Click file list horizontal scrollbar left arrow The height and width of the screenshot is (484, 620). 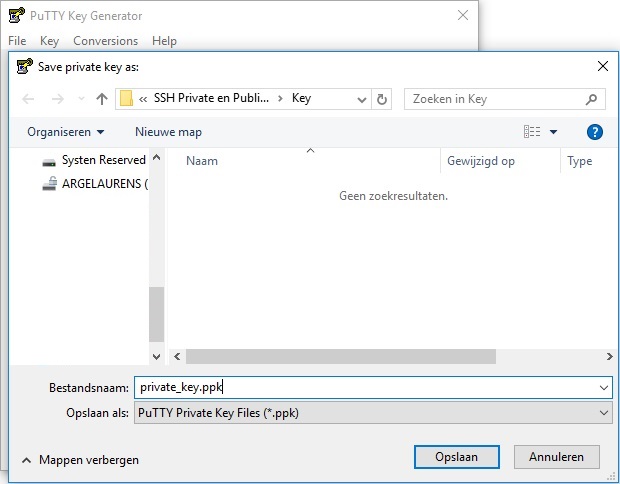177,357
